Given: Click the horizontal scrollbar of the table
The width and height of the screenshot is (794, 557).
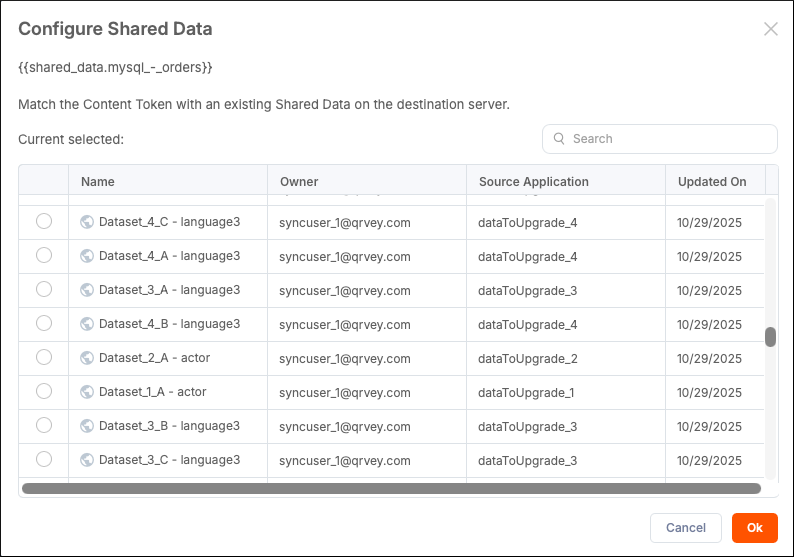Looking at the screenshot, I should click(391, 488).
